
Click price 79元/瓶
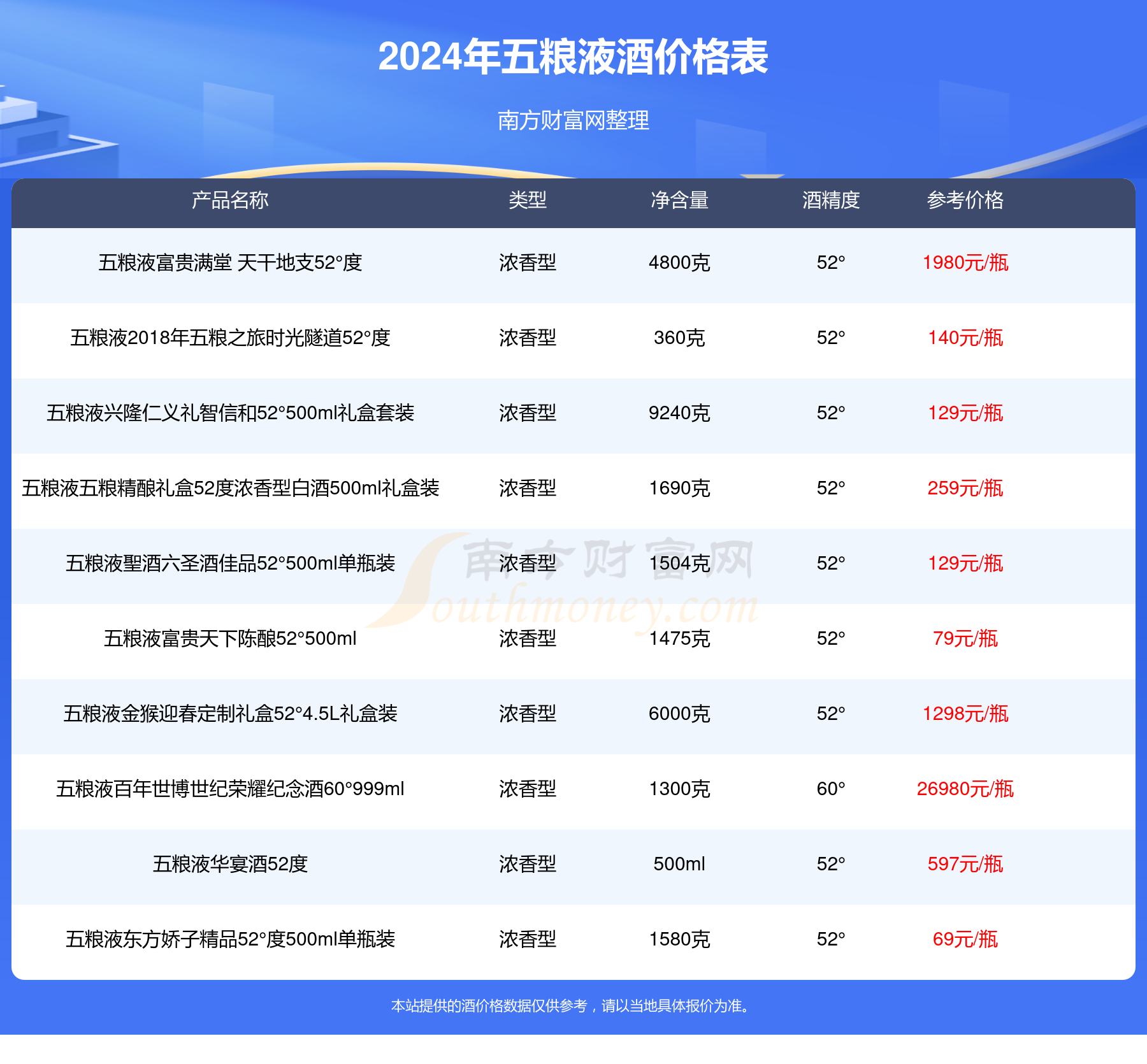coord(965,638)
